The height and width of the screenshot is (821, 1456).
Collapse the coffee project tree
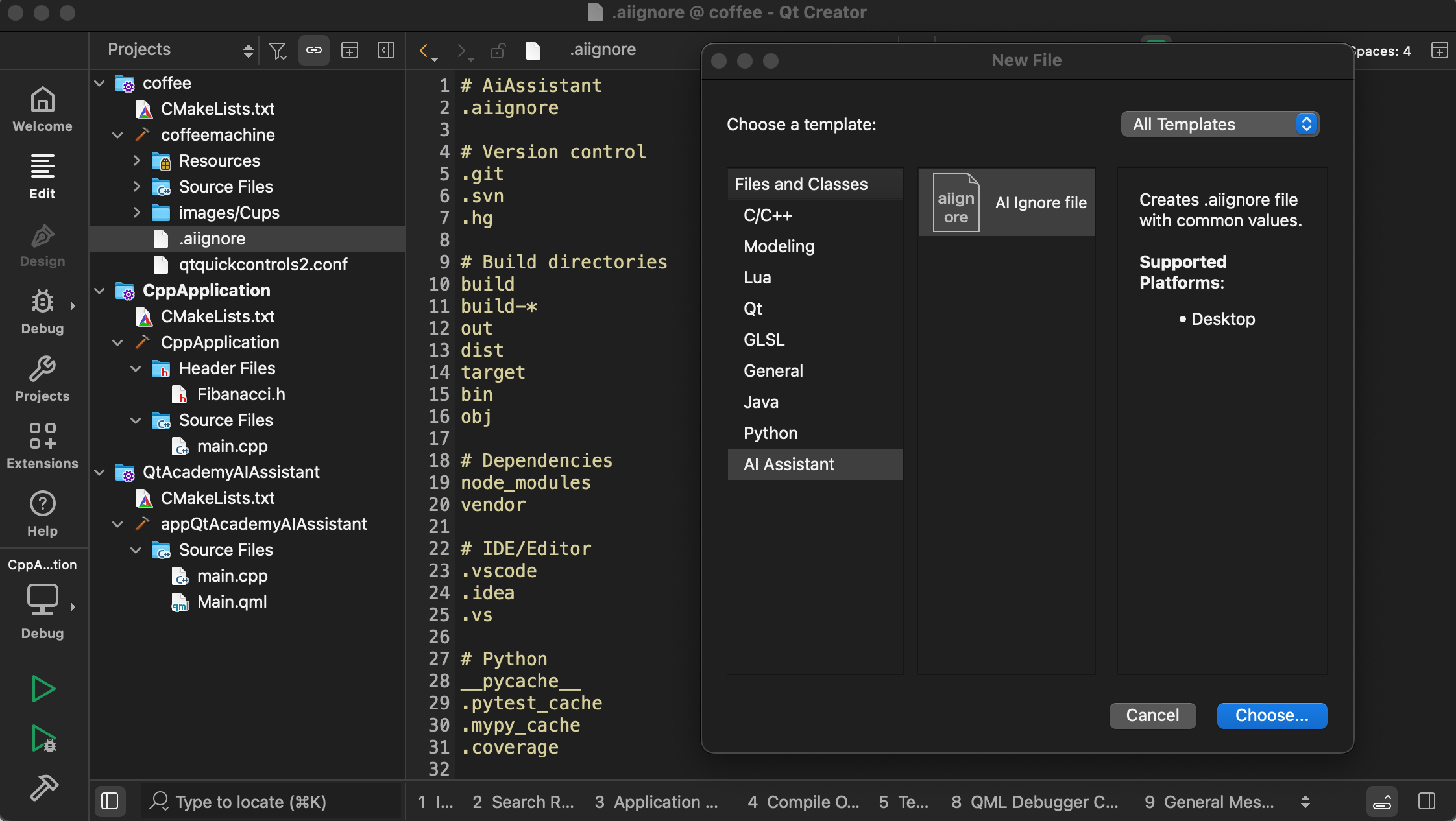click(x=99, y=83)
